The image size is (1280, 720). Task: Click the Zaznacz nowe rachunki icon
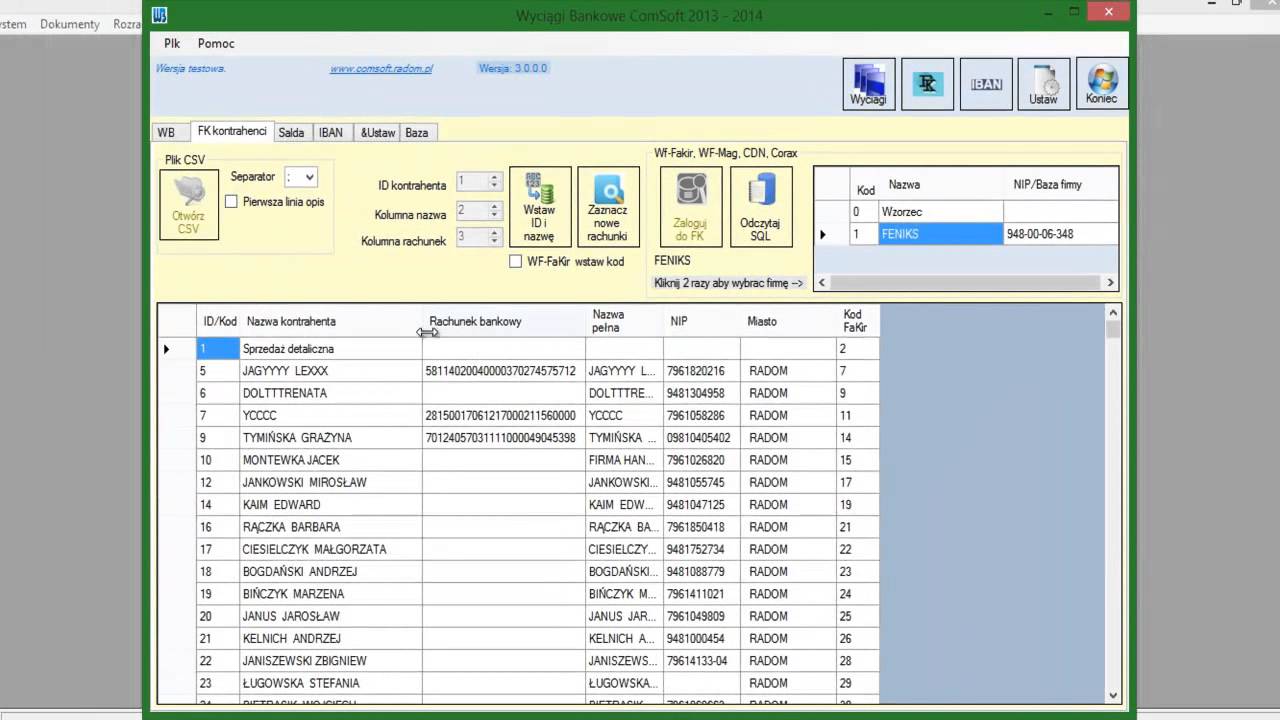tap(608, 207)
